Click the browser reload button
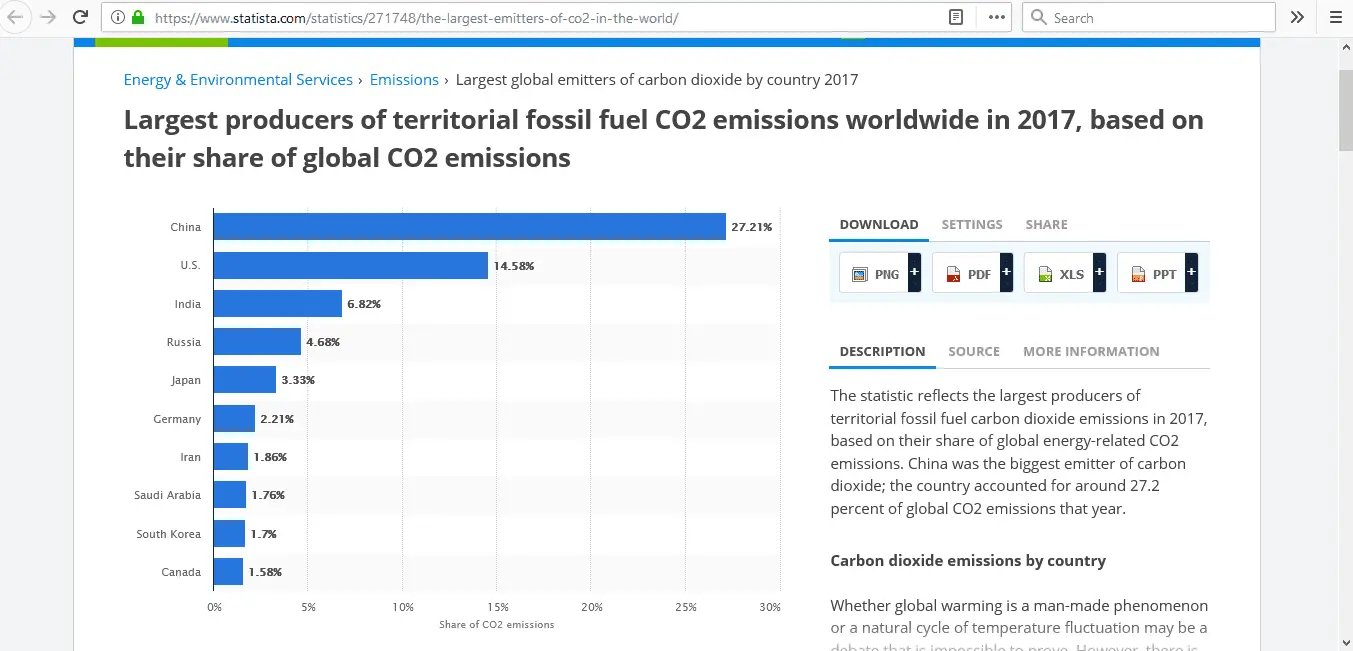Screen dimensions: 1353x651 point(81,17)
